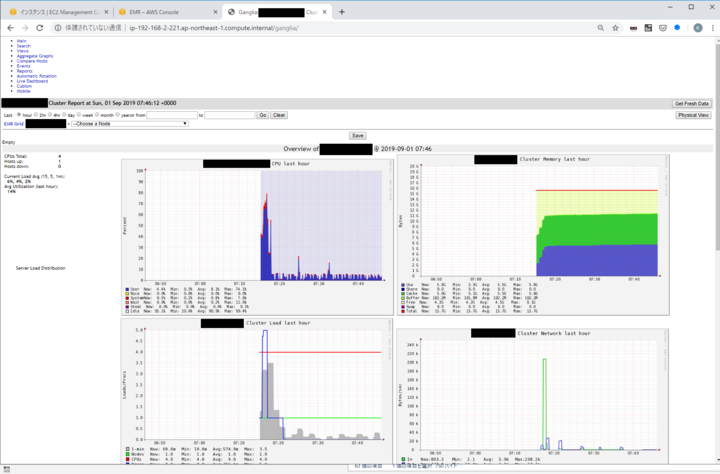Viewport: 720px width, 474px height.
Task: Open the Cubism link
Action: coord(24,86)
